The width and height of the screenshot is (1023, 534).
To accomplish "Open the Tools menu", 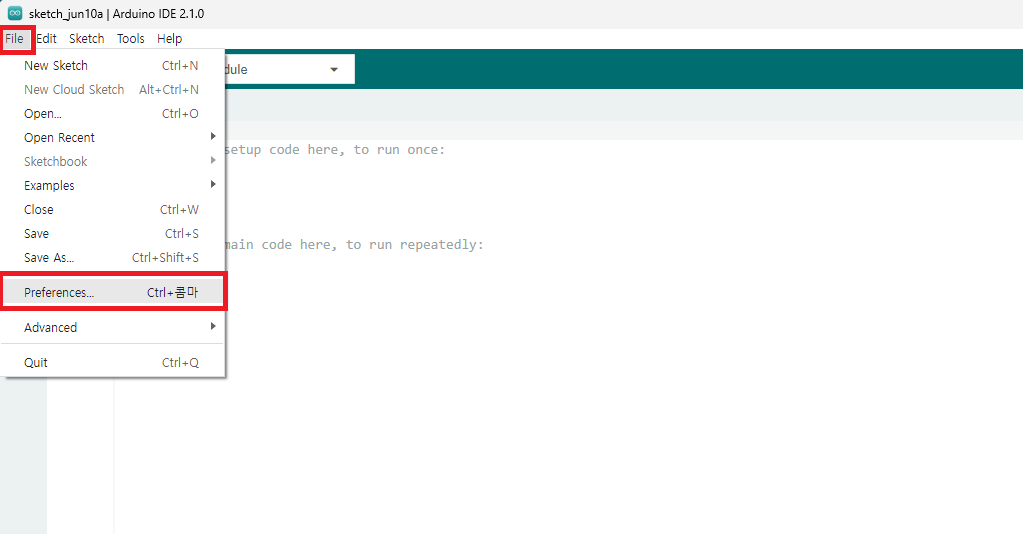I will [x=130, y=39].
